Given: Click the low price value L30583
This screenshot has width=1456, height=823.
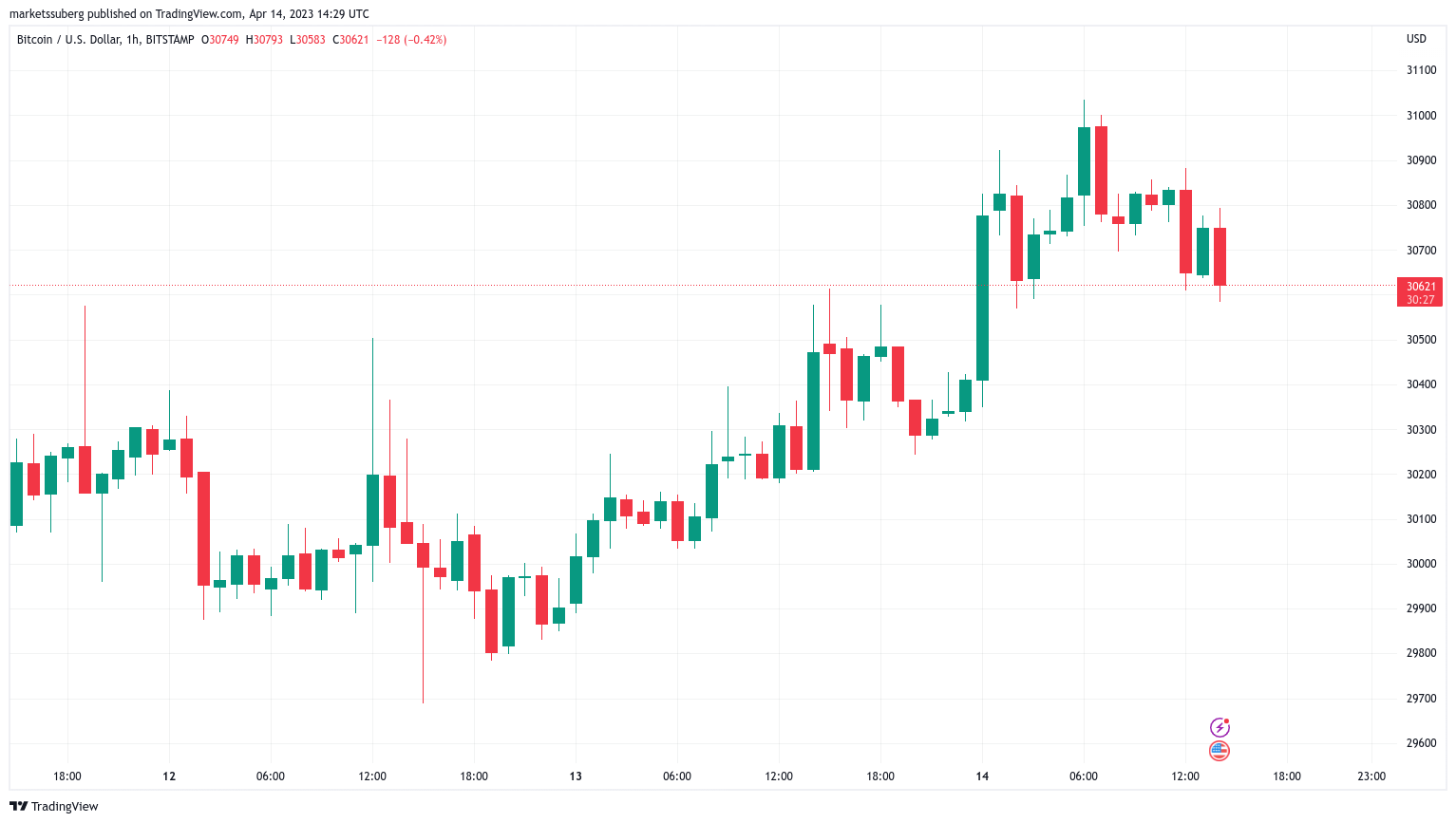Looking at the screenshot, I should coord(308,40).
